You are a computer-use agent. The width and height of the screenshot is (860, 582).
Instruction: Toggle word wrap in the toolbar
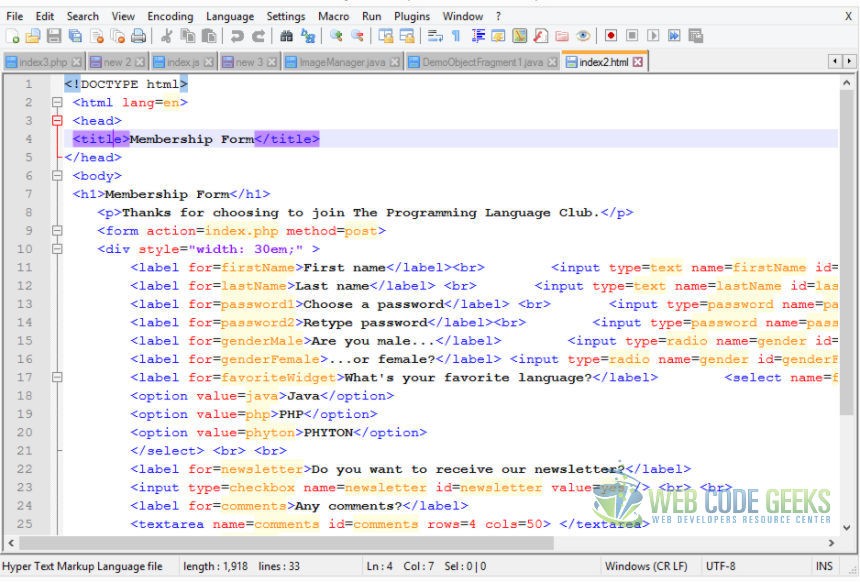click(x=435, y=36)
